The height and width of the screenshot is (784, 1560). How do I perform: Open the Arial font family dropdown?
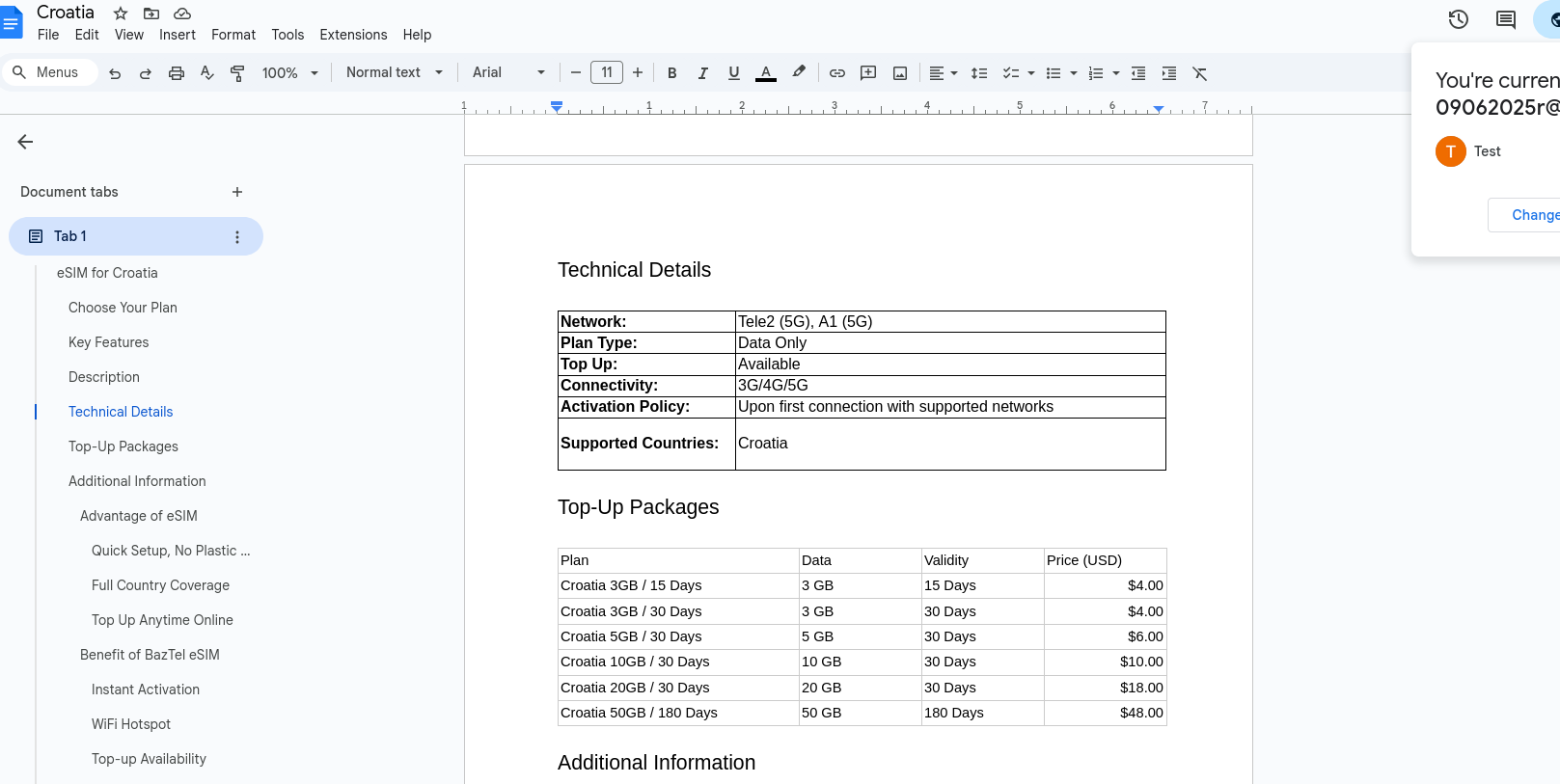(x=509, y=72)
